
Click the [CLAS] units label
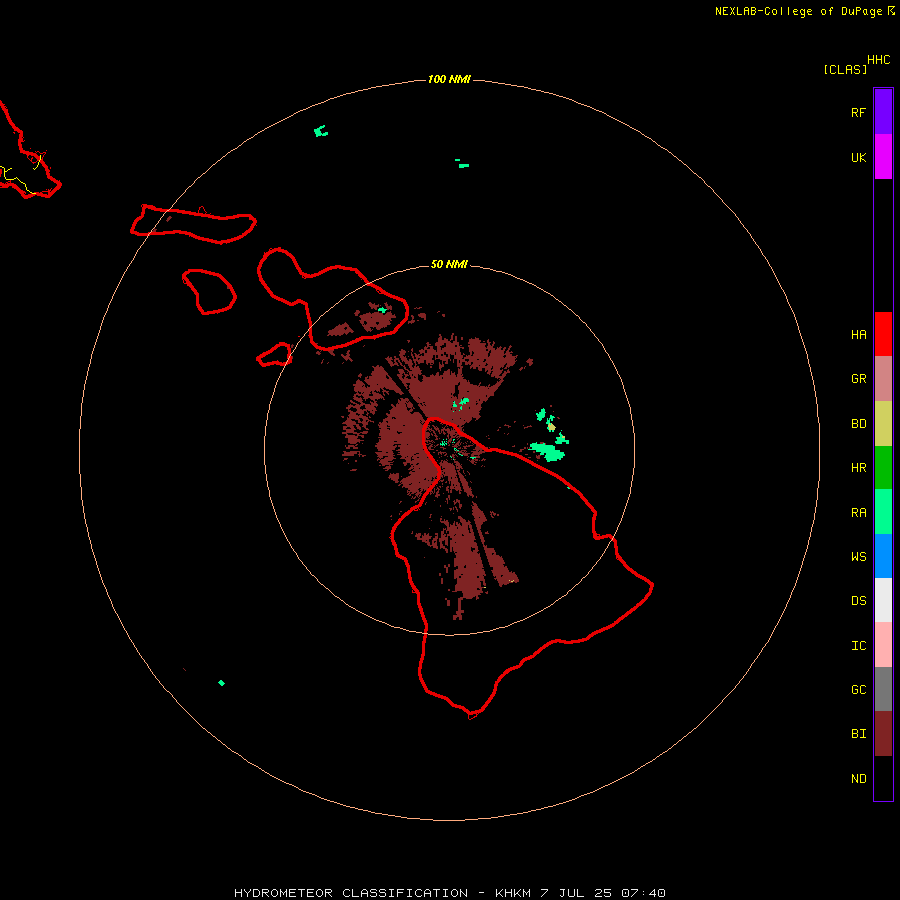pos(845,69)
